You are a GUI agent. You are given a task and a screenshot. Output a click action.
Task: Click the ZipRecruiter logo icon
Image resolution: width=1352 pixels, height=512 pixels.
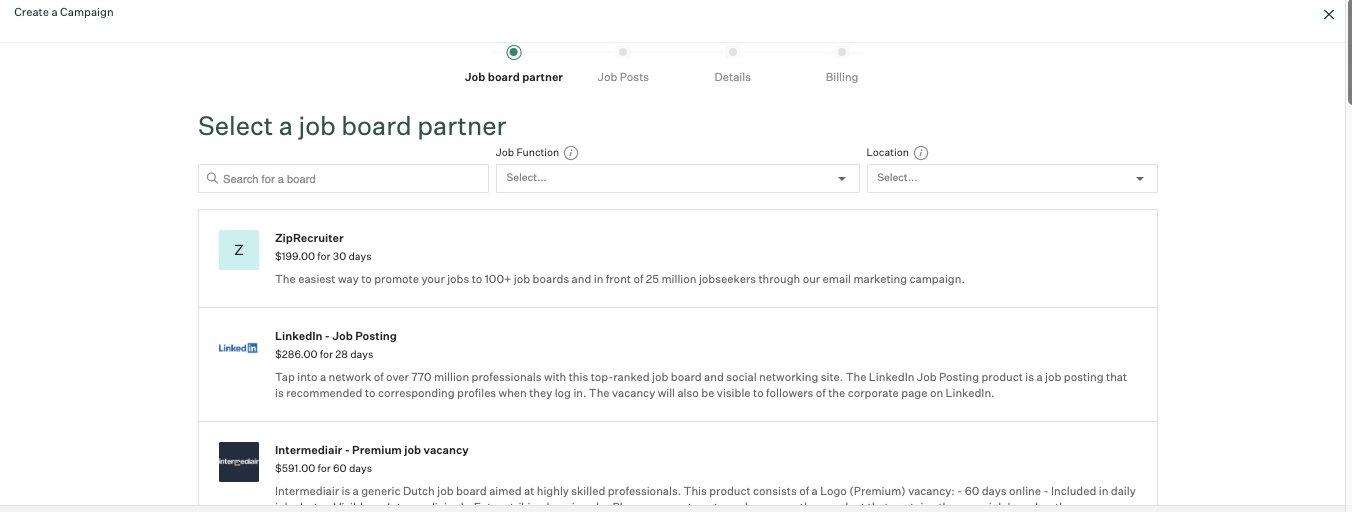click(x=238, y=250)
